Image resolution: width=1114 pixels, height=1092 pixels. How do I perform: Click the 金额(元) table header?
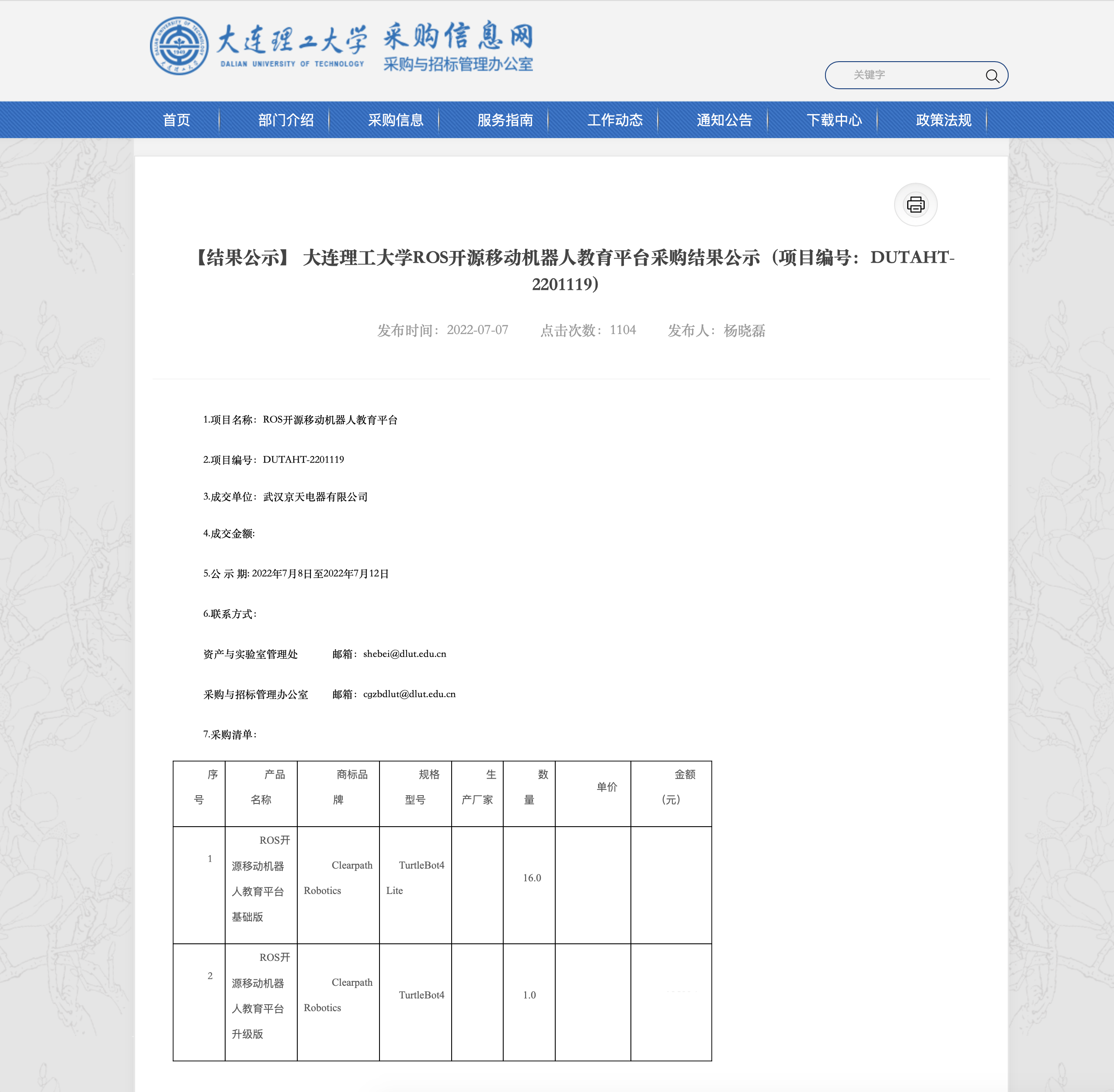[671, 794]
